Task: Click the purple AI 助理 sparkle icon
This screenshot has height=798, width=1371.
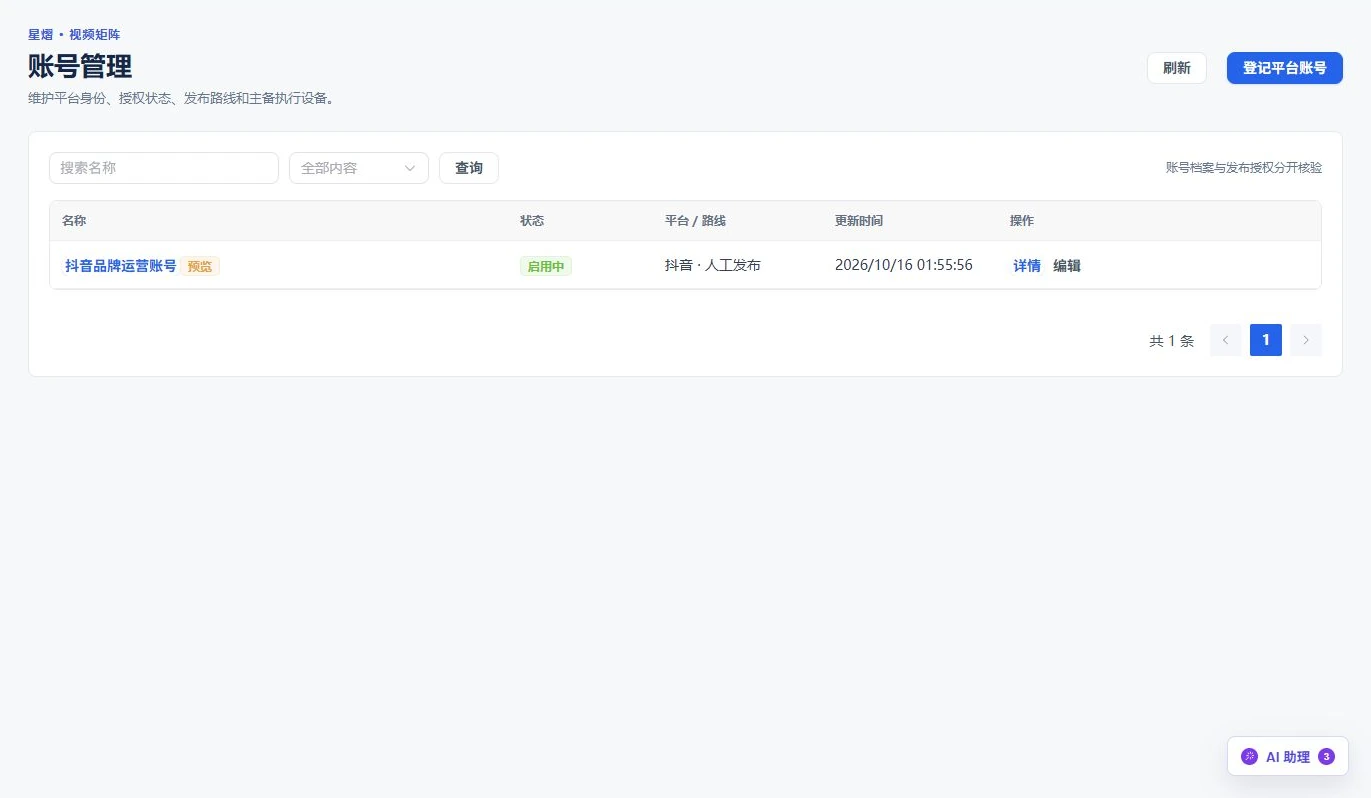Action: point(1249,757)
